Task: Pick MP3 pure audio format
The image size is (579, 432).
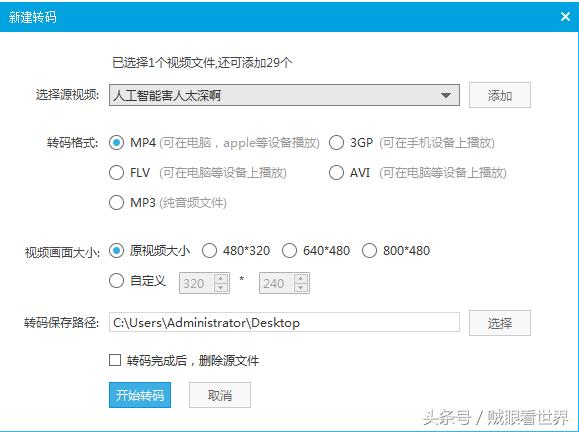Action: tap(116, 202)
